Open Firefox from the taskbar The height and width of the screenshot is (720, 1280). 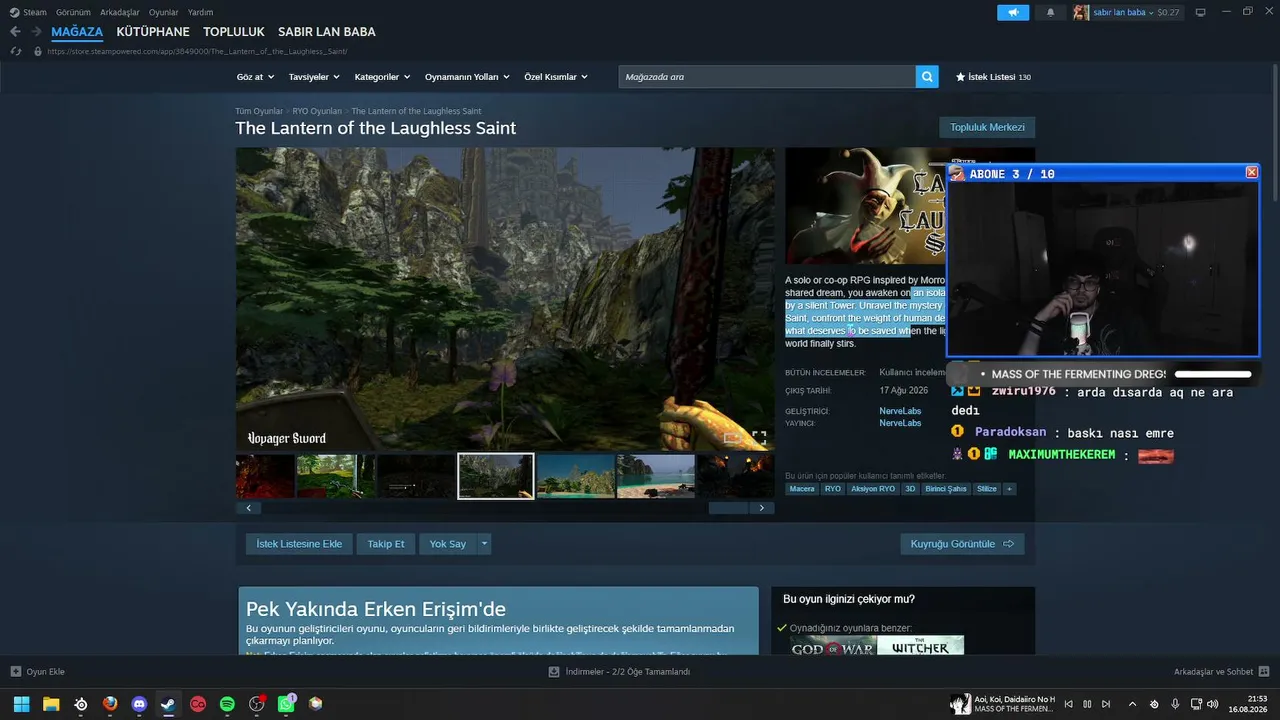click(110, 704)
